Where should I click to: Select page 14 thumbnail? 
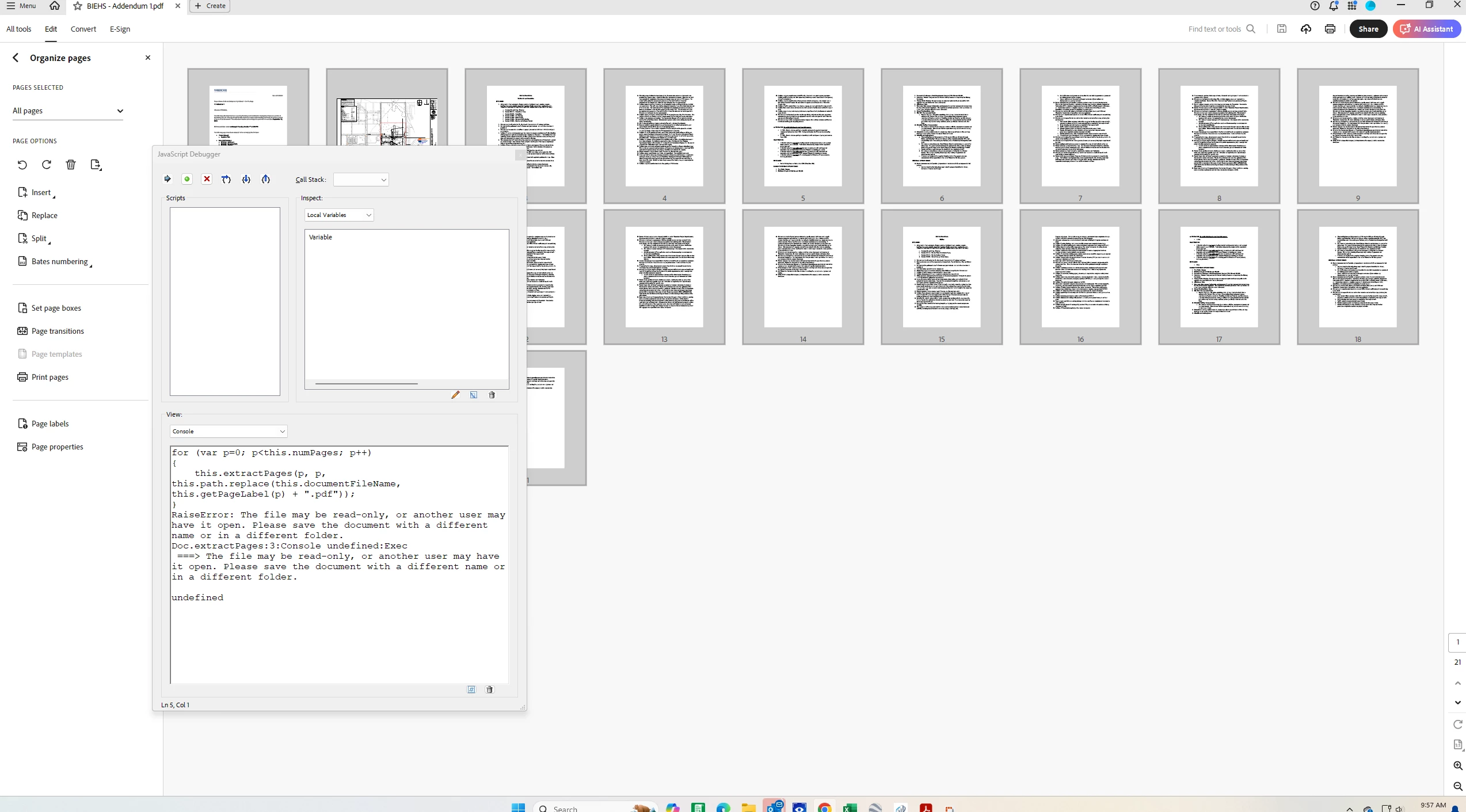coord(802,276)
